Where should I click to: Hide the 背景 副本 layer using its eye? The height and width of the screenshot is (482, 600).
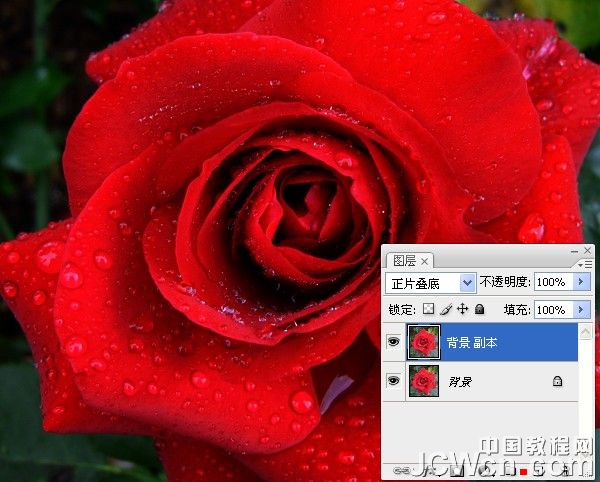(x=394, y=342)
